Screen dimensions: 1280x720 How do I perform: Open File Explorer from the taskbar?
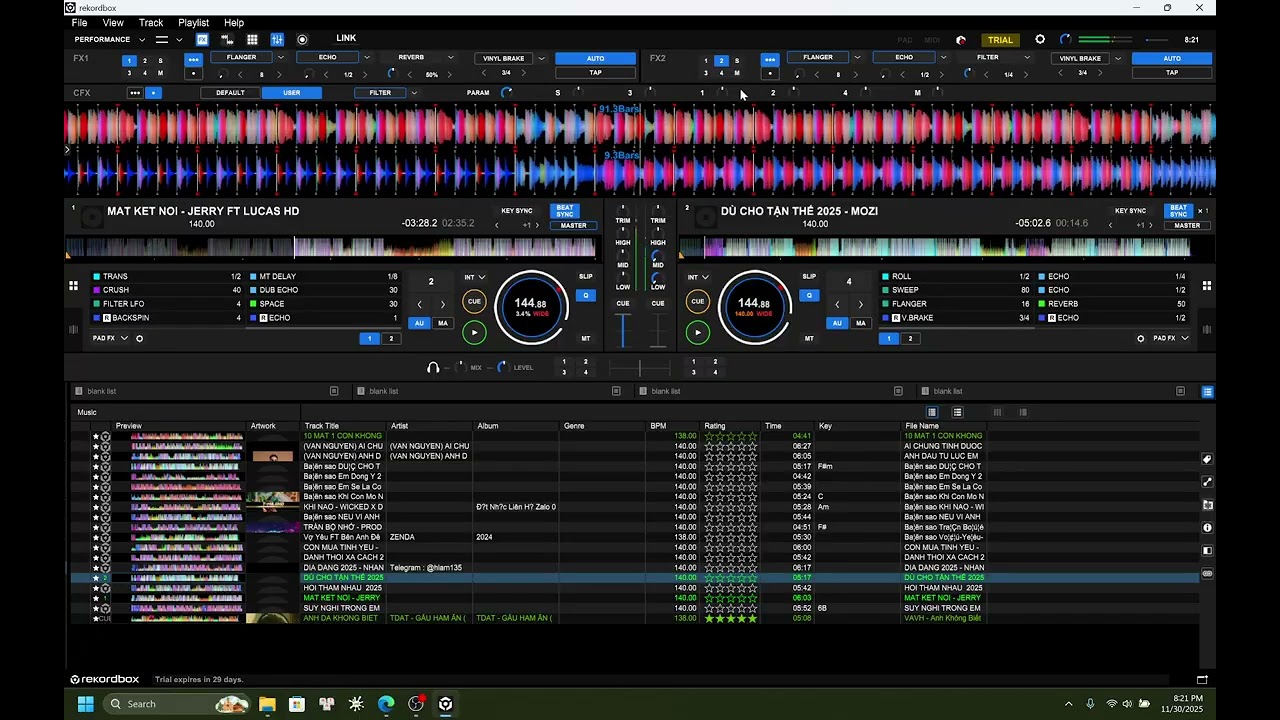[267, 704]
